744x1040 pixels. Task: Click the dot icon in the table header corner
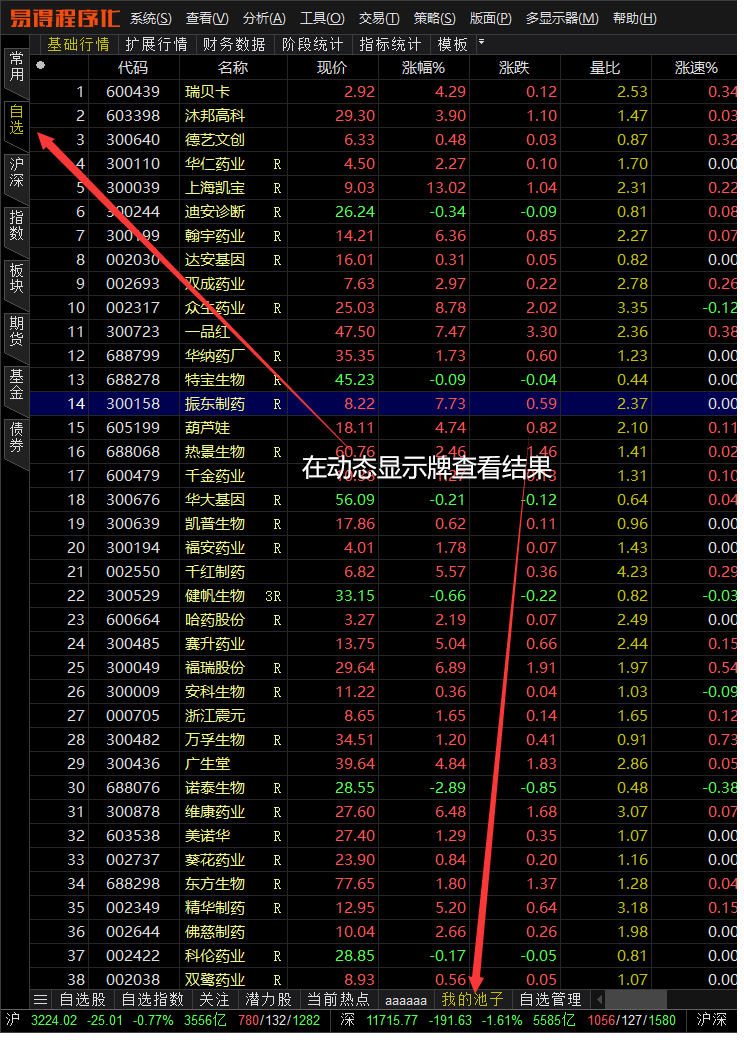pos(40,65)
